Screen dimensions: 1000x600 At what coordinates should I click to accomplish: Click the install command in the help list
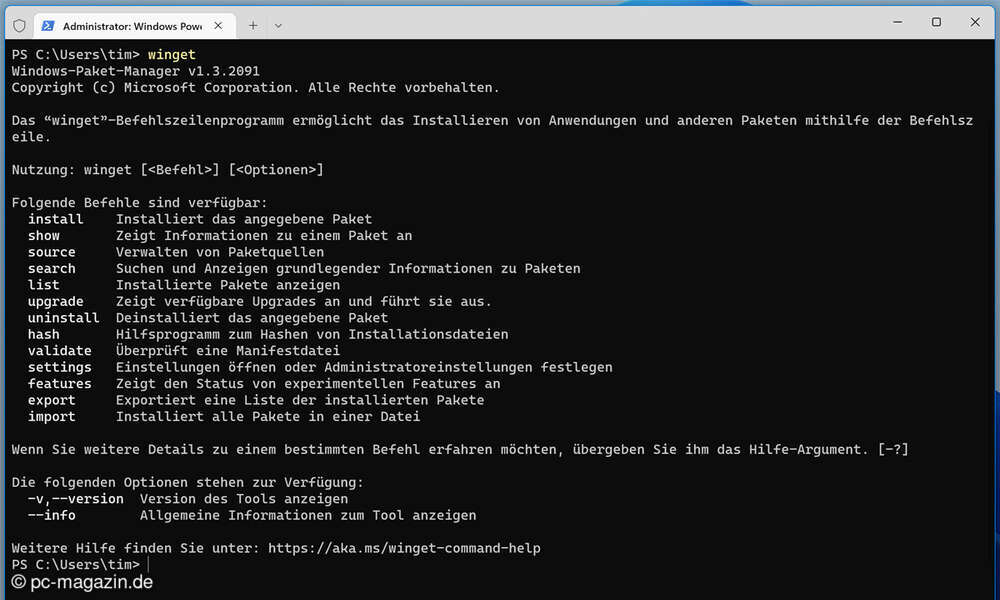[x=55, y=218]
